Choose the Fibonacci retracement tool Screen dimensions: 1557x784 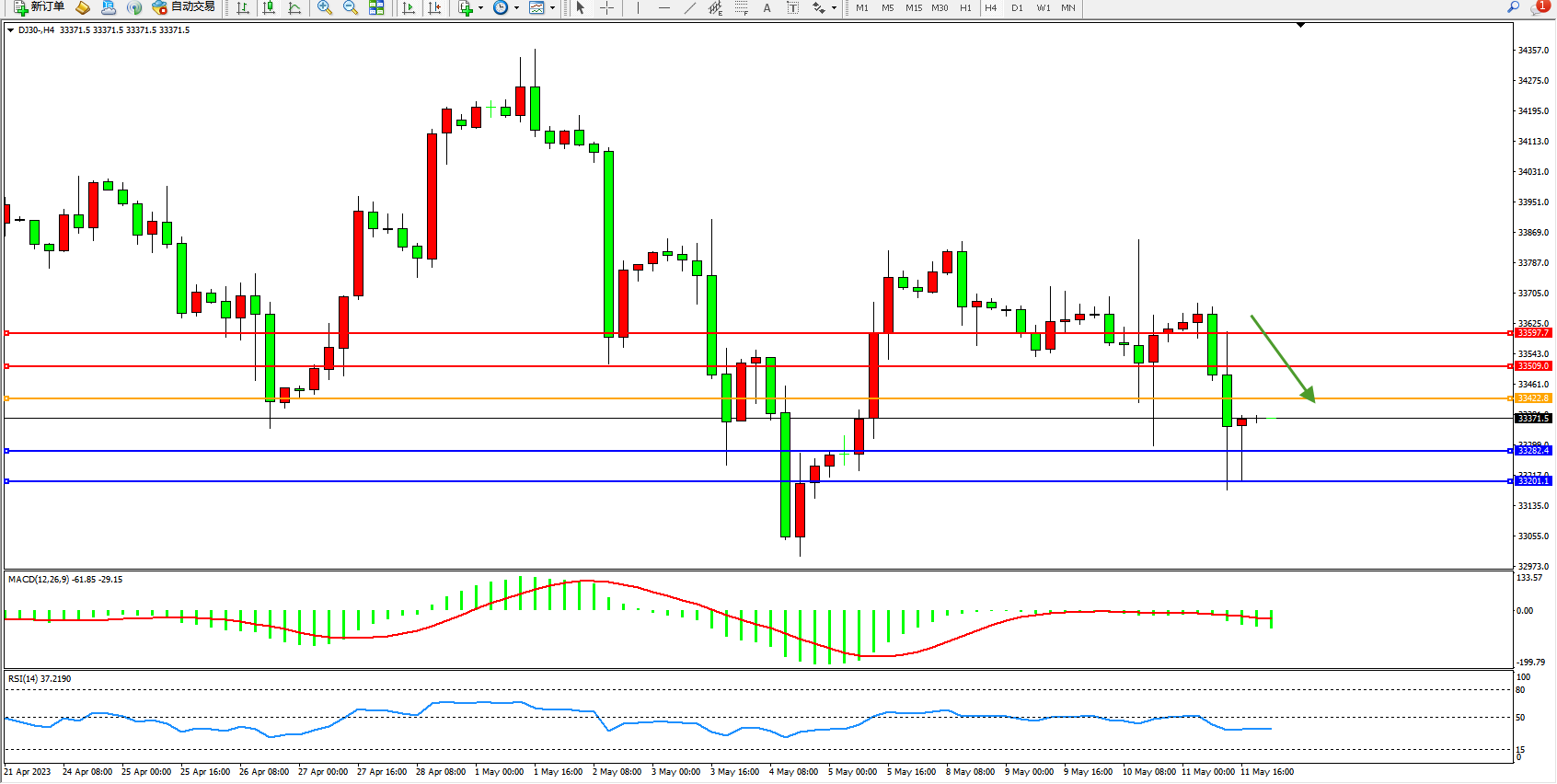click(x=741, y=7)
